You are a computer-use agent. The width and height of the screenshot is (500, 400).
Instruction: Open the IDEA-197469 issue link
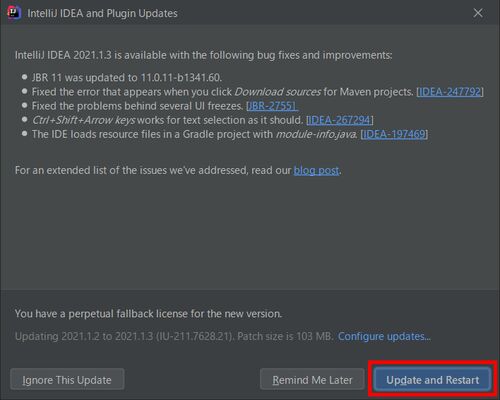[394, 134]
